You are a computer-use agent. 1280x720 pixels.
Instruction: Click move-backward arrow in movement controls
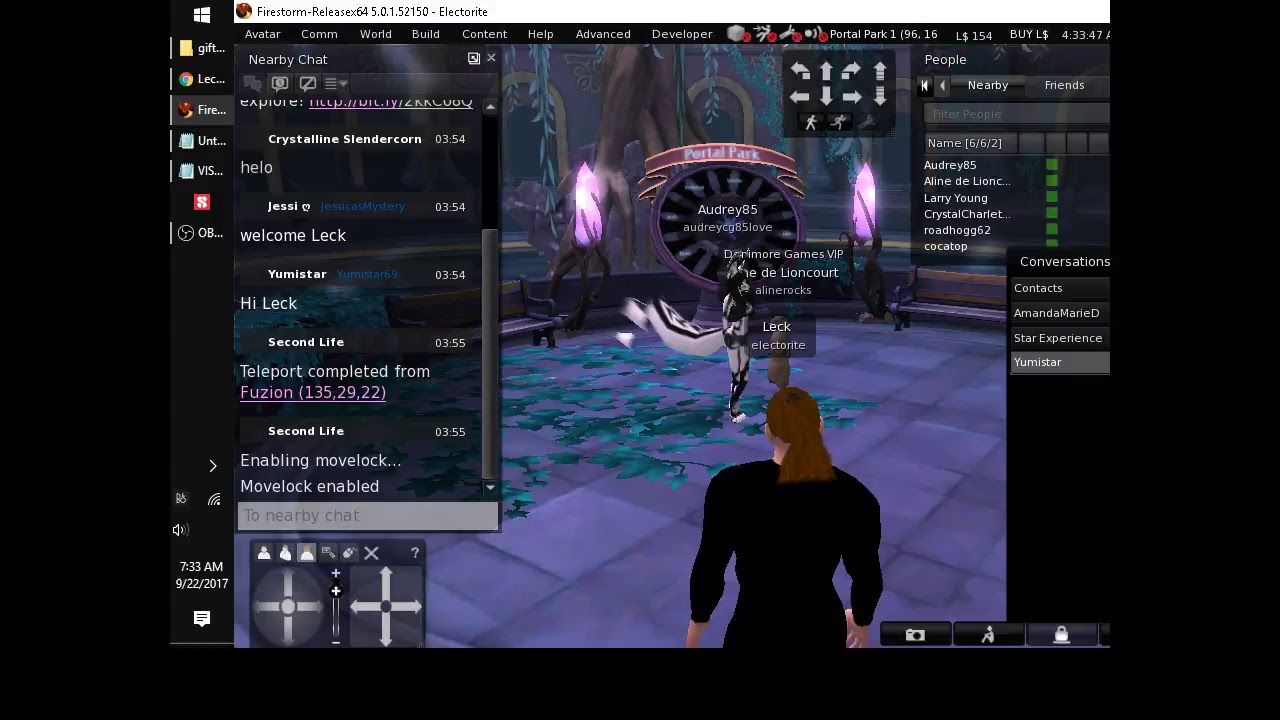[826, 97]
